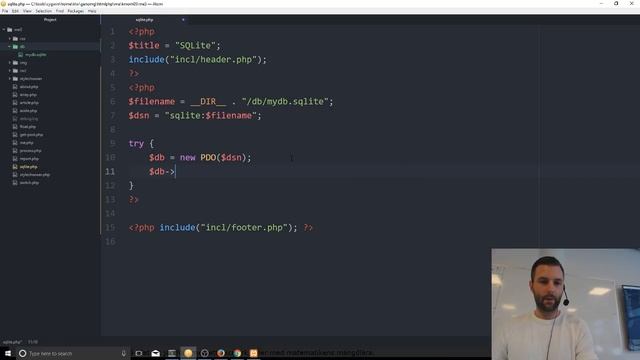Open float.php in the project tree
The width and height of the screenshot is (640, 360).
(x=27, y=127)
